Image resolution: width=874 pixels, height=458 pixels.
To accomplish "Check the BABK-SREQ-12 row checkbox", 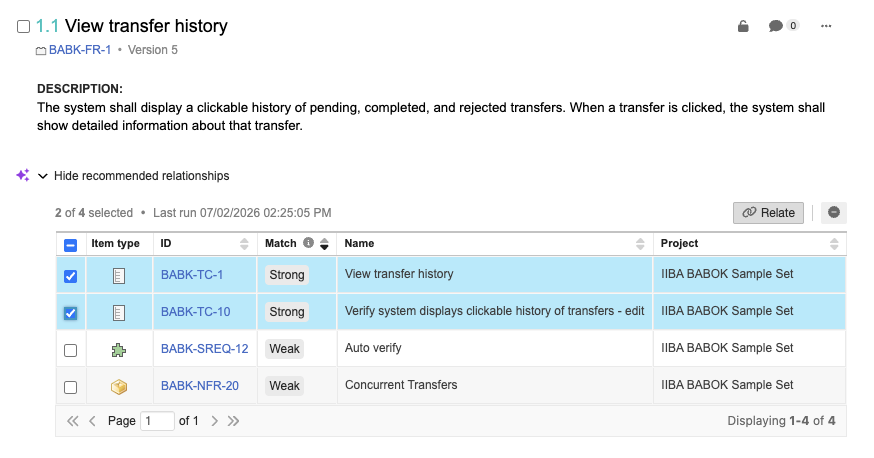I will tap(70, 350).
